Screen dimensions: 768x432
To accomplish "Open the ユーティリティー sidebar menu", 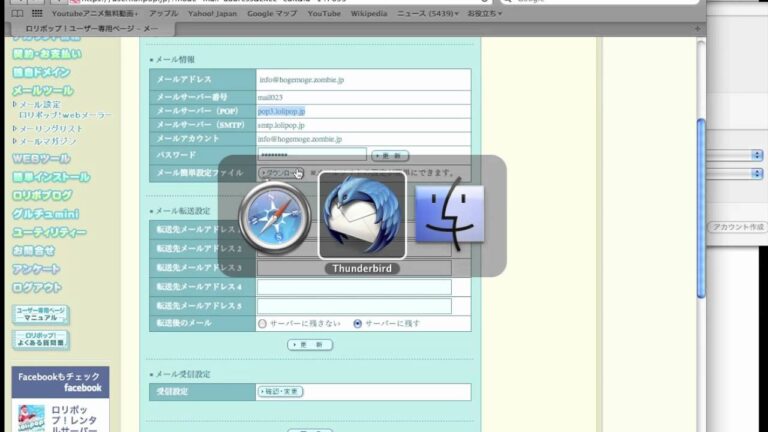I will point(49,232).
